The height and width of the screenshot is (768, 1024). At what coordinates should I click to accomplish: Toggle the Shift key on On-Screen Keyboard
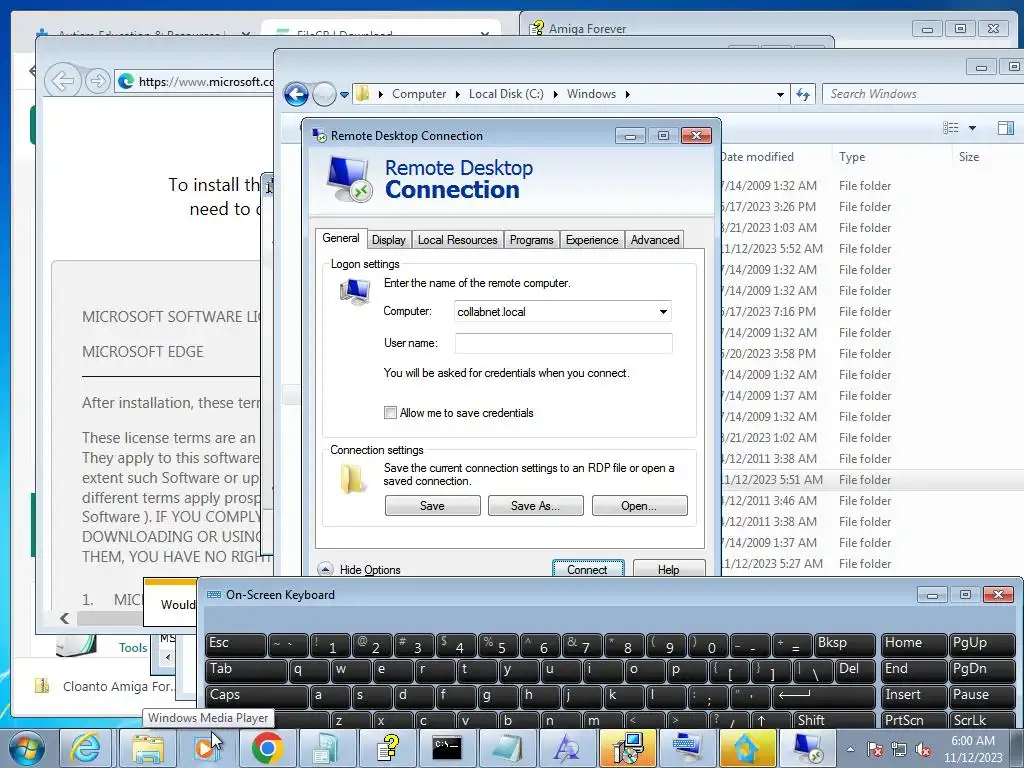(834, 720)
